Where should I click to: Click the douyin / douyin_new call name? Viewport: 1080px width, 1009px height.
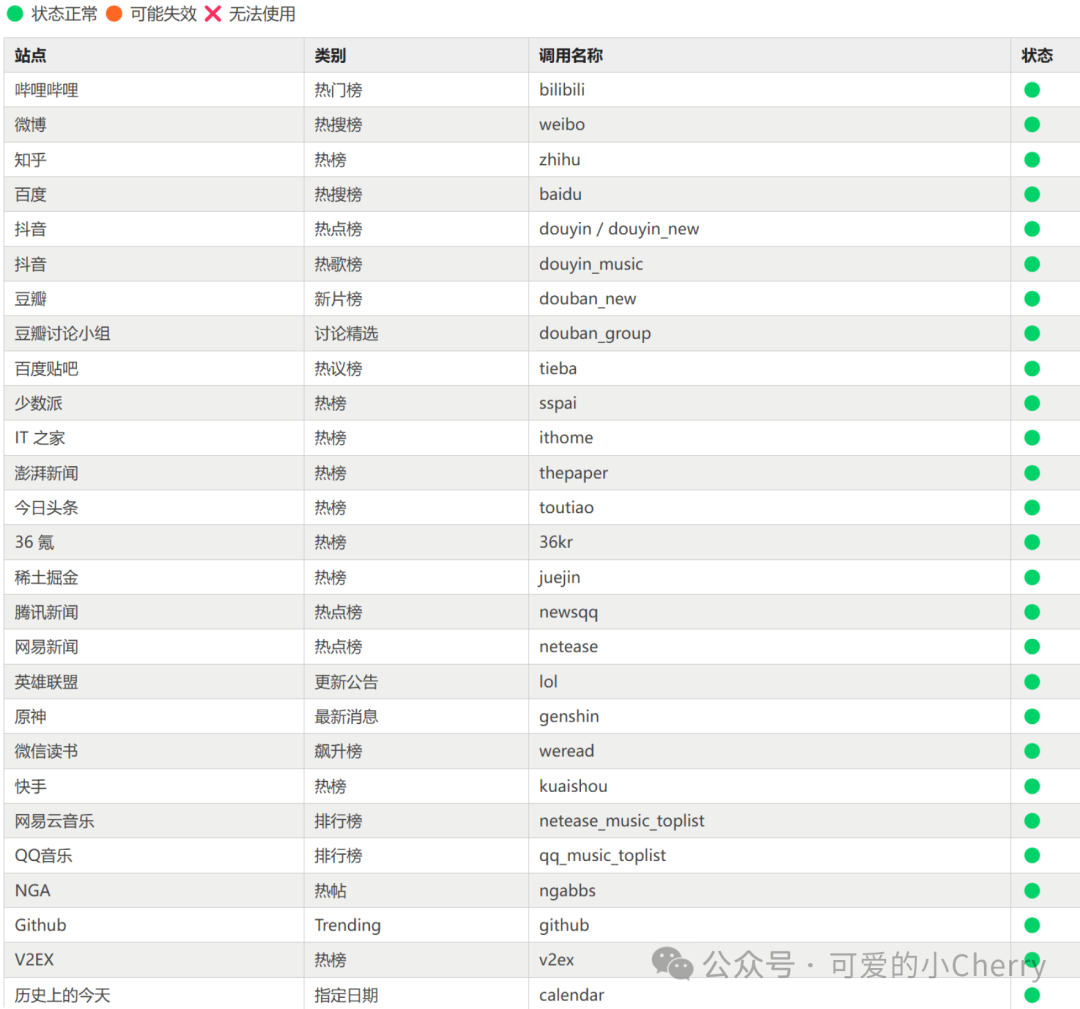coord(619,229)
